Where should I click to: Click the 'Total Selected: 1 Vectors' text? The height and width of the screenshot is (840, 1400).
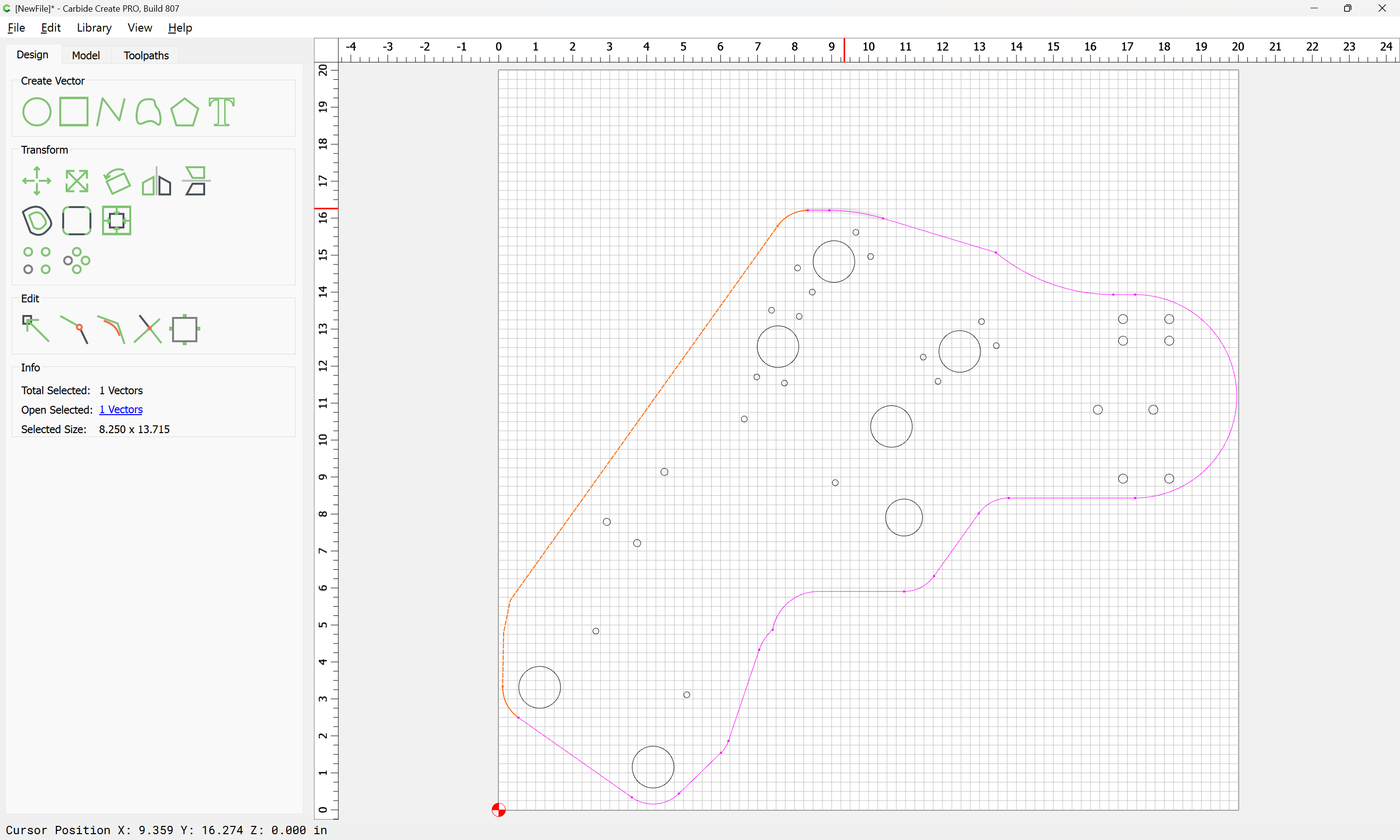click(82, 390)
